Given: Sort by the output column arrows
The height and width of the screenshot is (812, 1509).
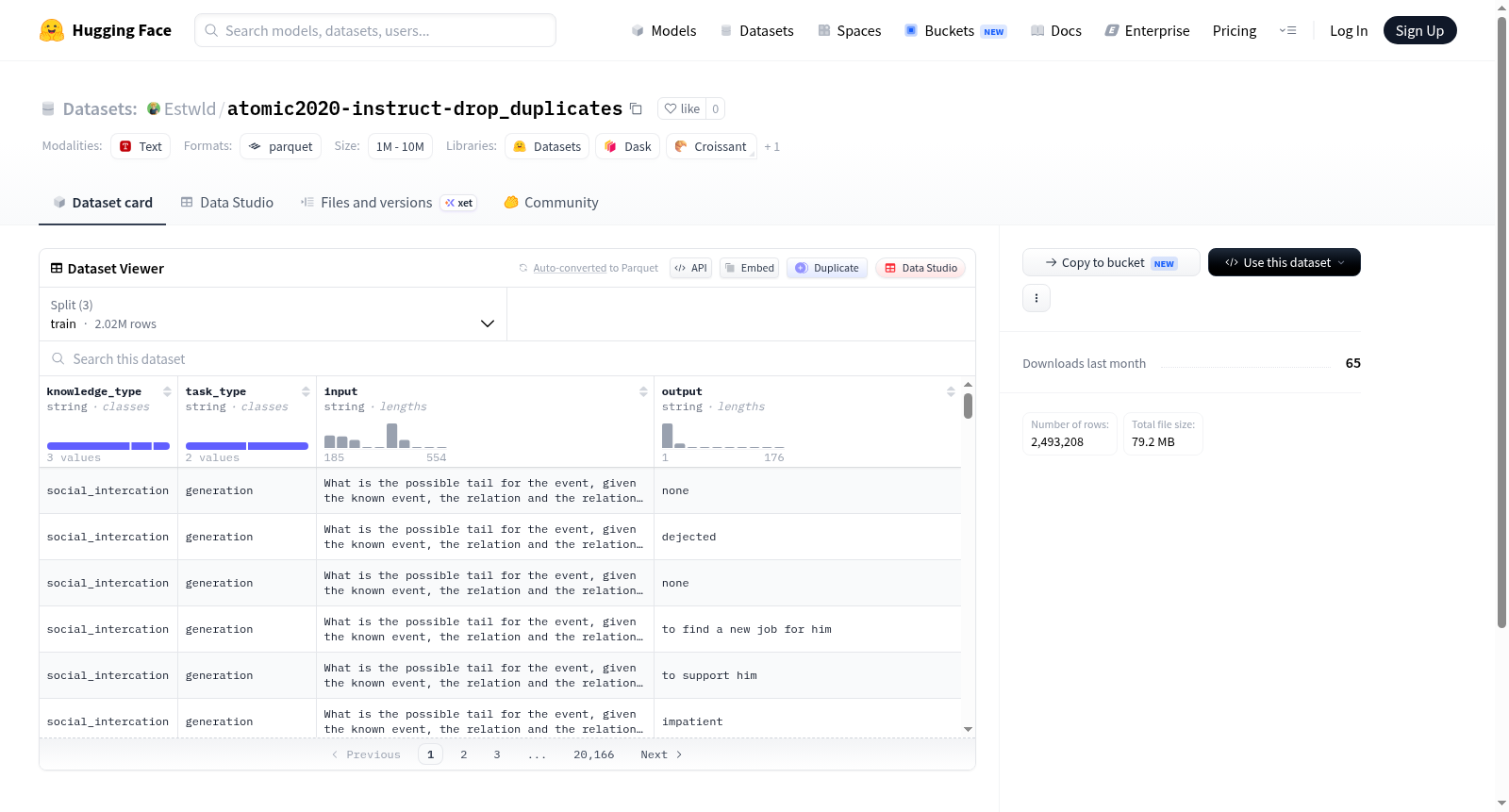Looking at the screenshot, I should [x=951, y=391].
